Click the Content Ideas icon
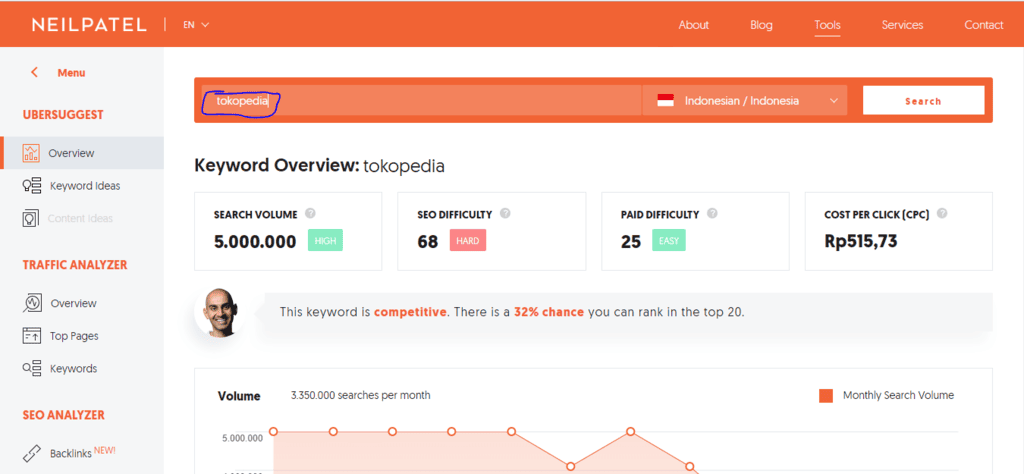Image resolution: width=1024 pixels, height=474 pixels. point(31,219)
